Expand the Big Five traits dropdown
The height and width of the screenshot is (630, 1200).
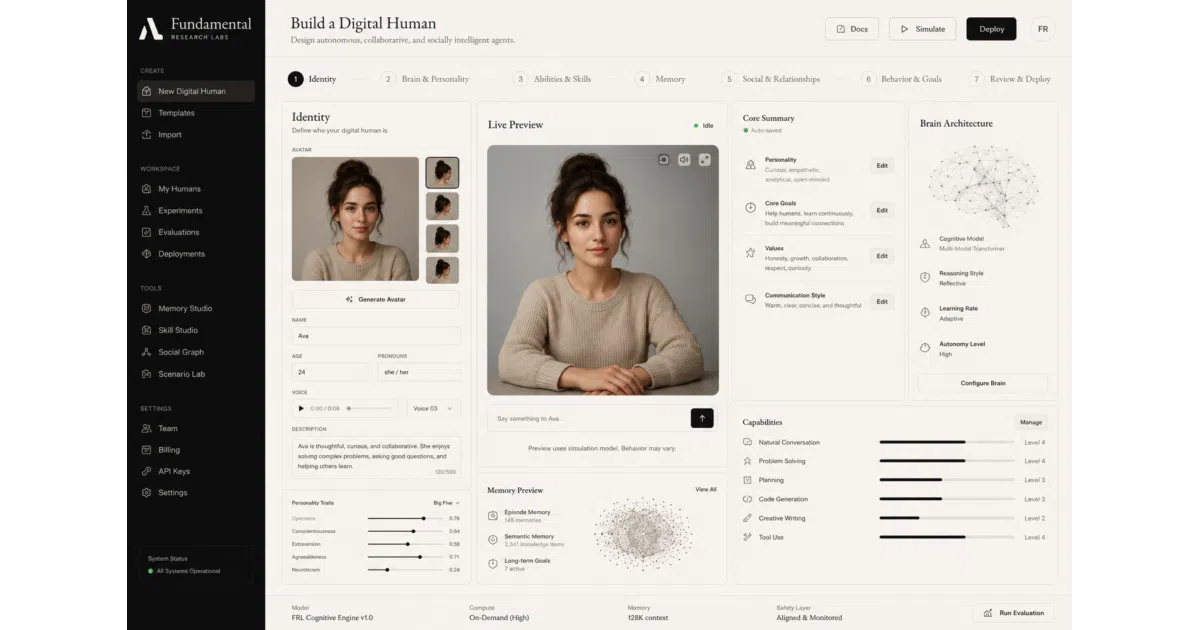pos(446,502)
